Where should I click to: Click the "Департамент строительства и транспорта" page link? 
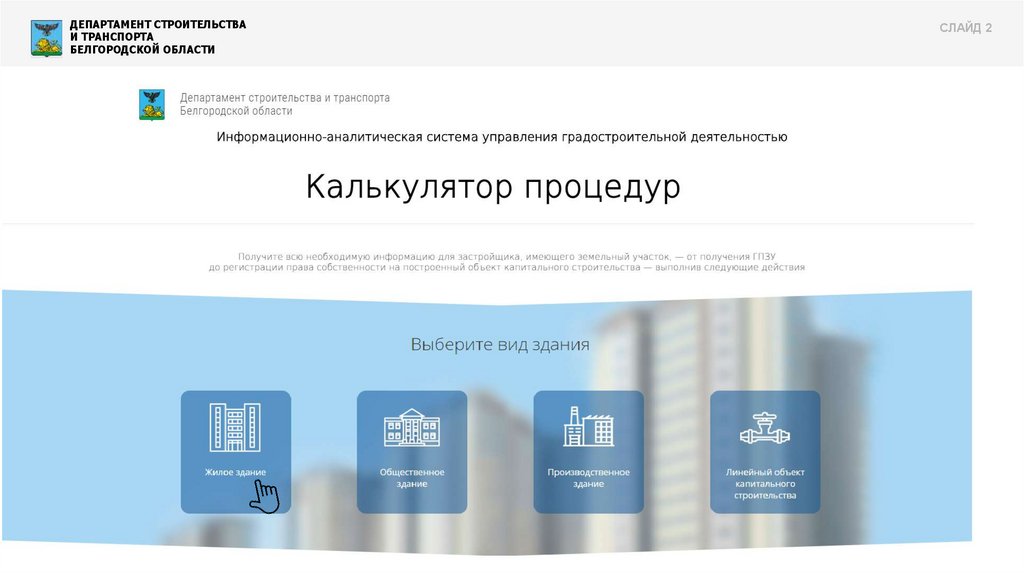click(285, 98)
